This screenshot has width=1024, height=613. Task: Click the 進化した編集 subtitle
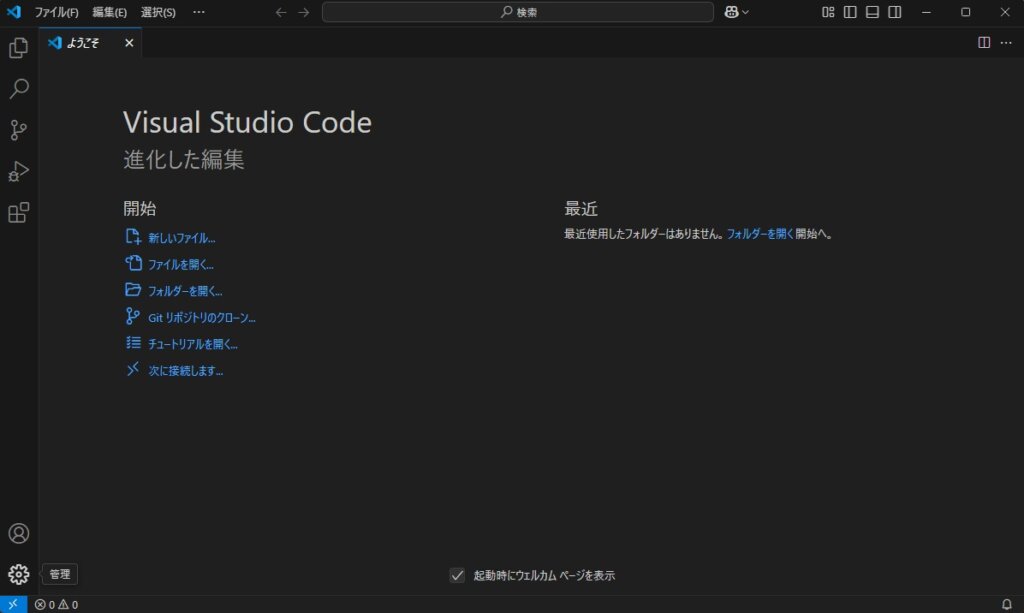184,159
